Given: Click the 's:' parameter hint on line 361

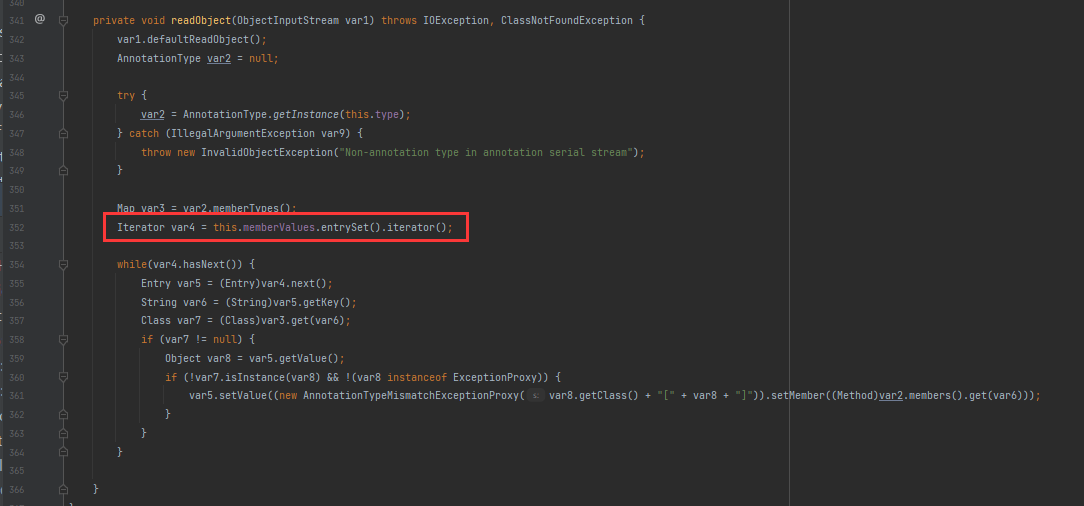Looking at the screenshot, I should tap(537, 395).
